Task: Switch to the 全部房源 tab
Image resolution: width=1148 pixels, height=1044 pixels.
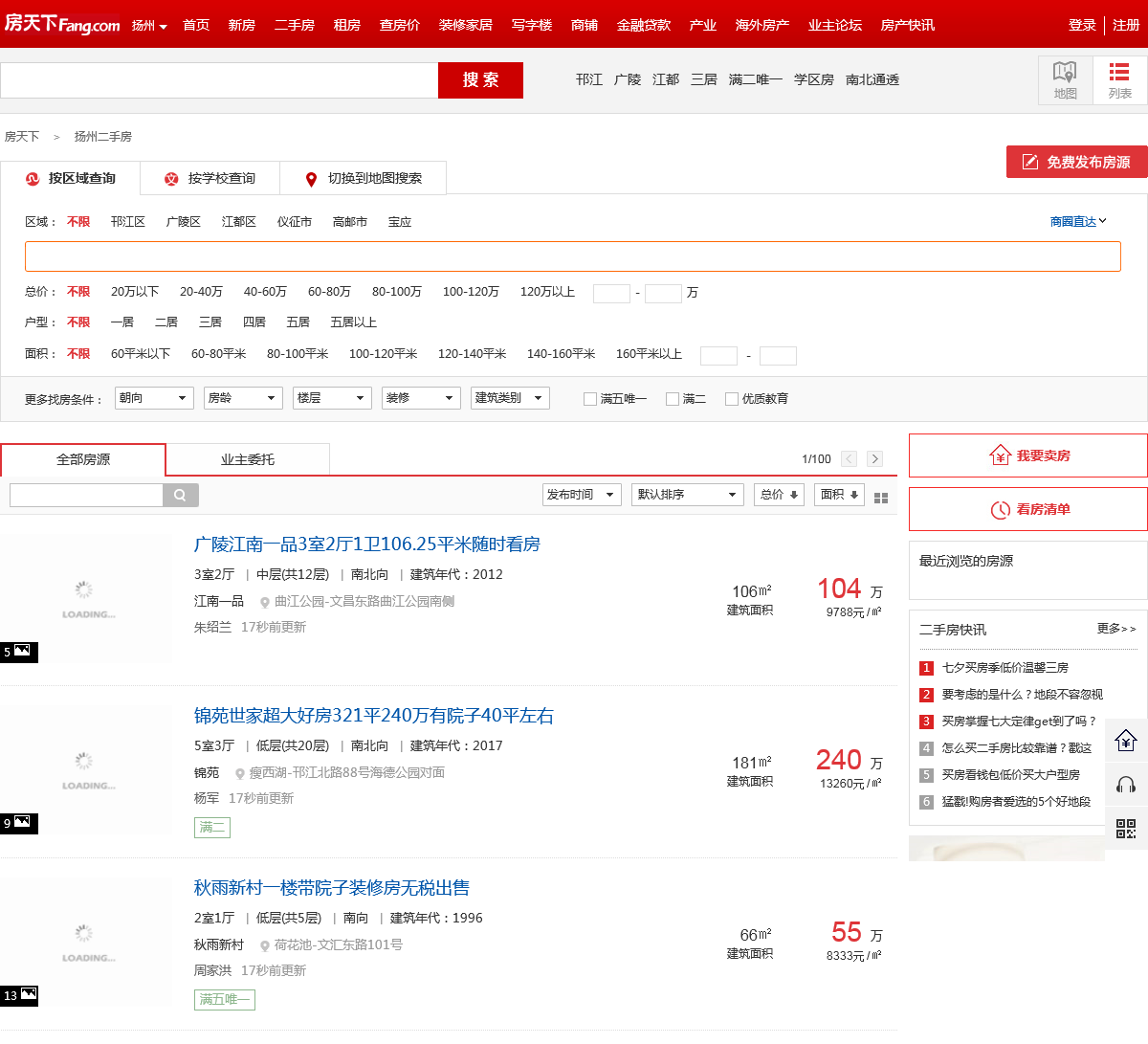Action: [83, 459]
